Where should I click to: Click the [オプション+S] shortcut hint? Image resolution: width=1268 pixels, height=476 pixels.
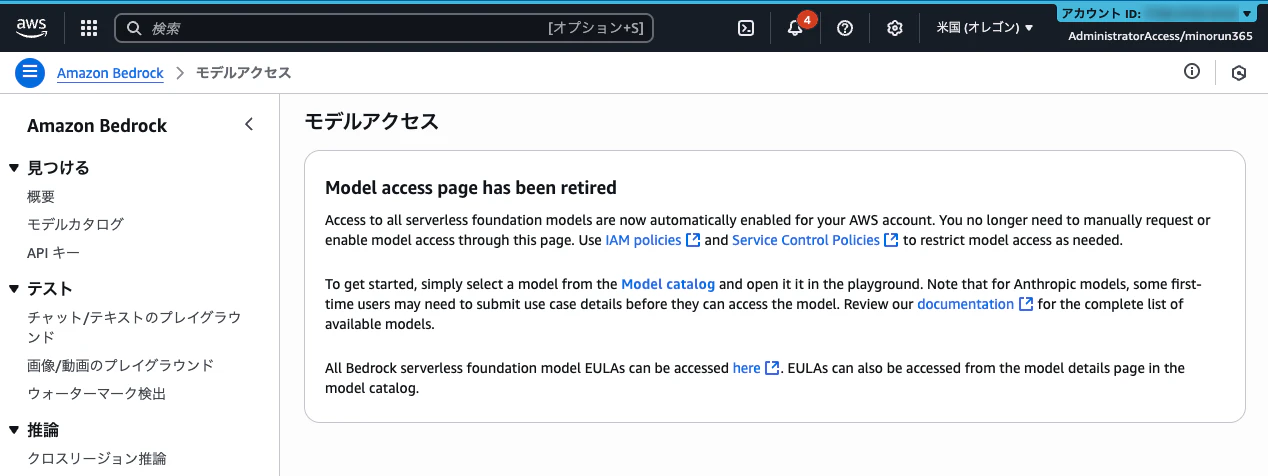596,28
